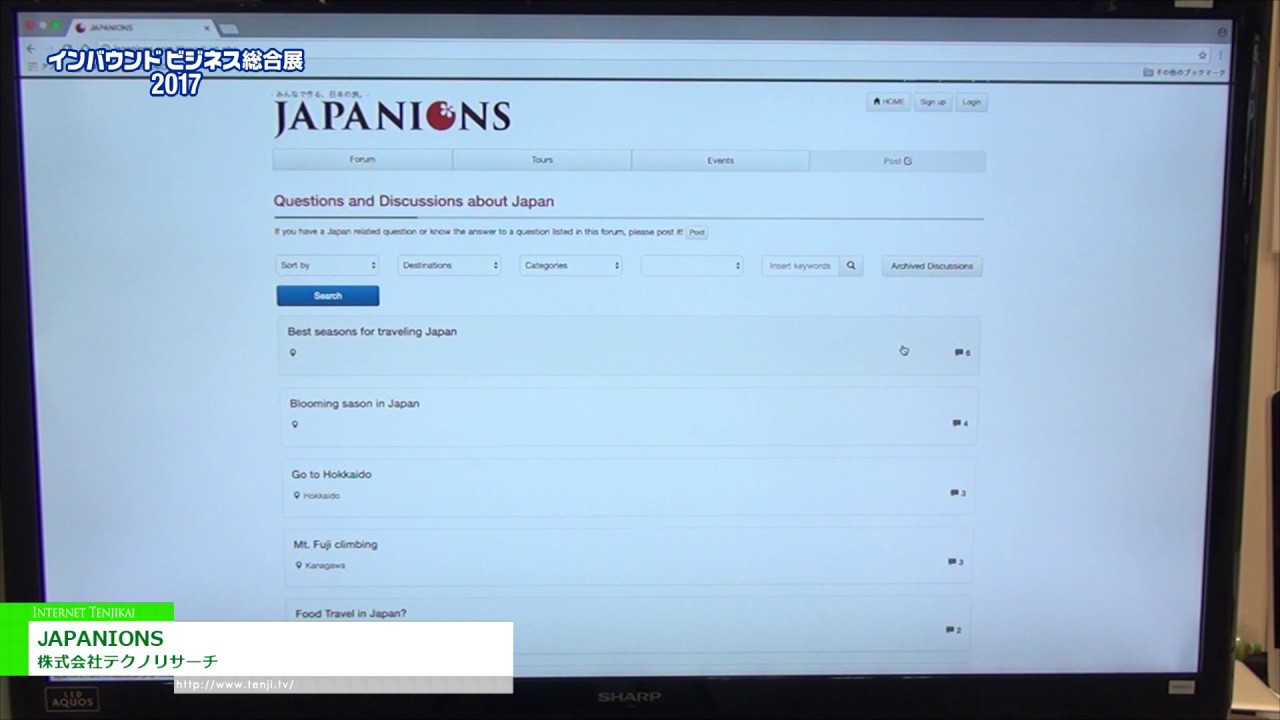Select the JAPANIONS browser tab
This screenshot has height=720, width=1280.
pyautogui.click(x=140, y=28)
